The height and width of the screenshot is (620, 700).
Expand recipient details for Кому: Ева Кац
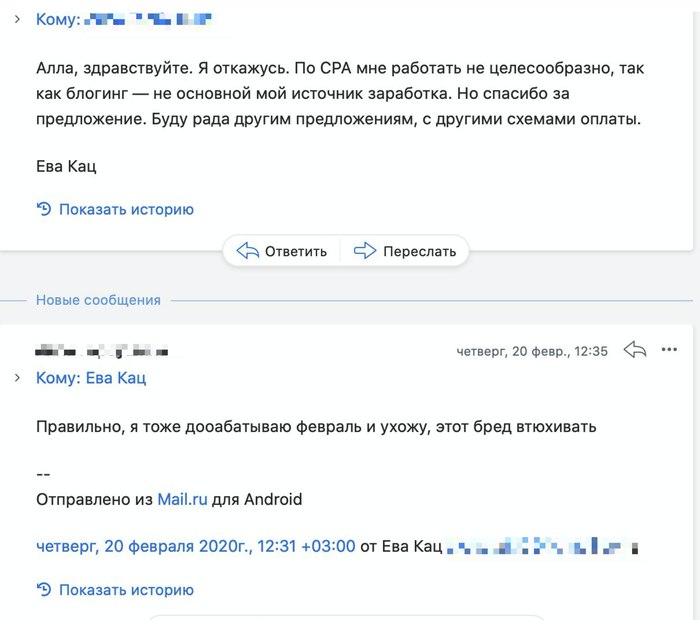click(x=17, y=378)
